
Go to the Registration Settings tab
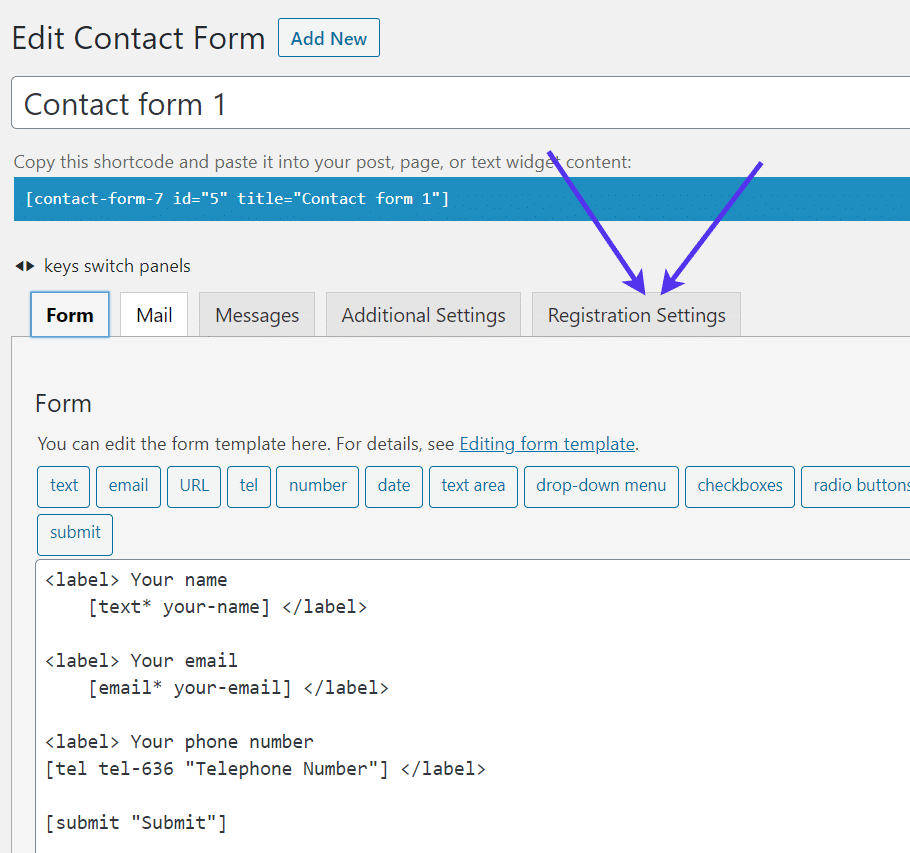pyautogui.click(x=636, y=315)
